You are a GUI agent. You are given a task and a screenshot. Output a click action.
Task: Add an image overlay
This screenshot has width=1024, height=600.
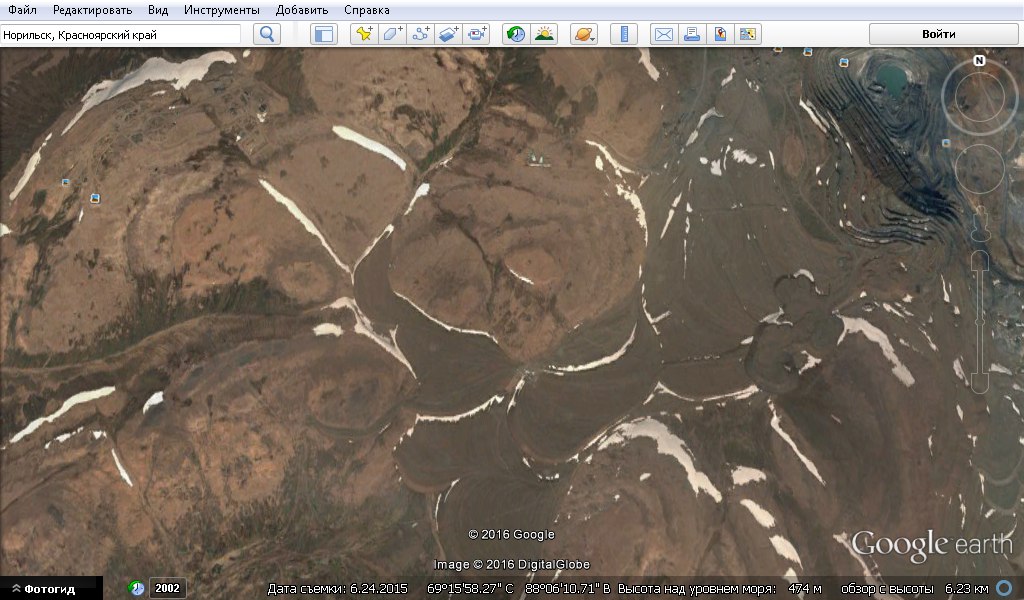448,34
